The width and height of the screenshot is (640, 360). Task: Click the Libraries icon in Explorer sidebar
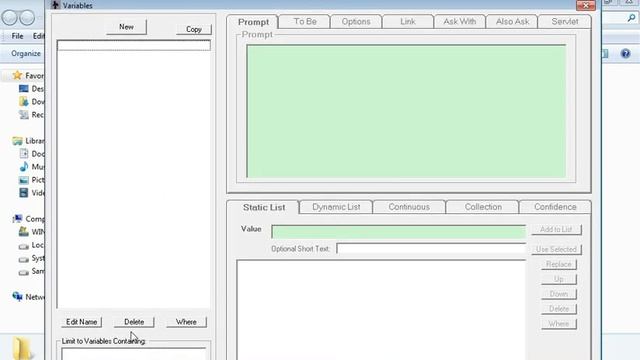pyautogui.click(x=17, y=141)
